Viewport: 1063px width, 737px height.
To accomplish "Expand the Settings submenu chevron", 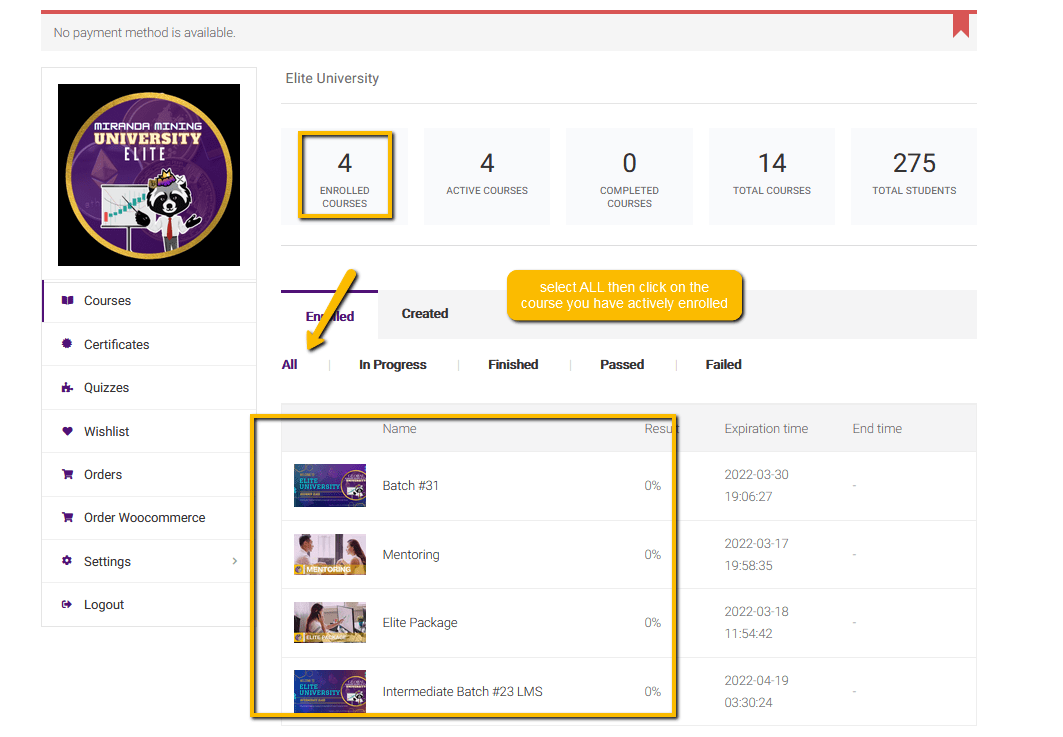I will click(x=235, y=561).
